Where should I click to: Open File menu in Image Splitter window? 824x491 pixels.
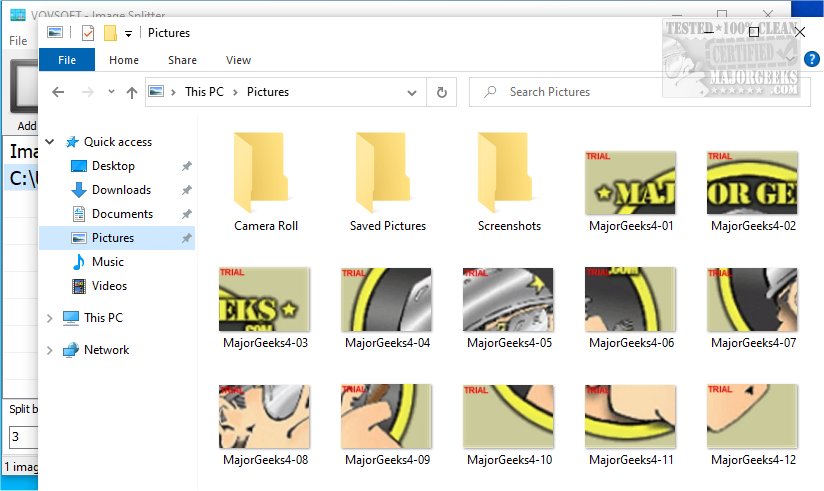tap(18, 40)
